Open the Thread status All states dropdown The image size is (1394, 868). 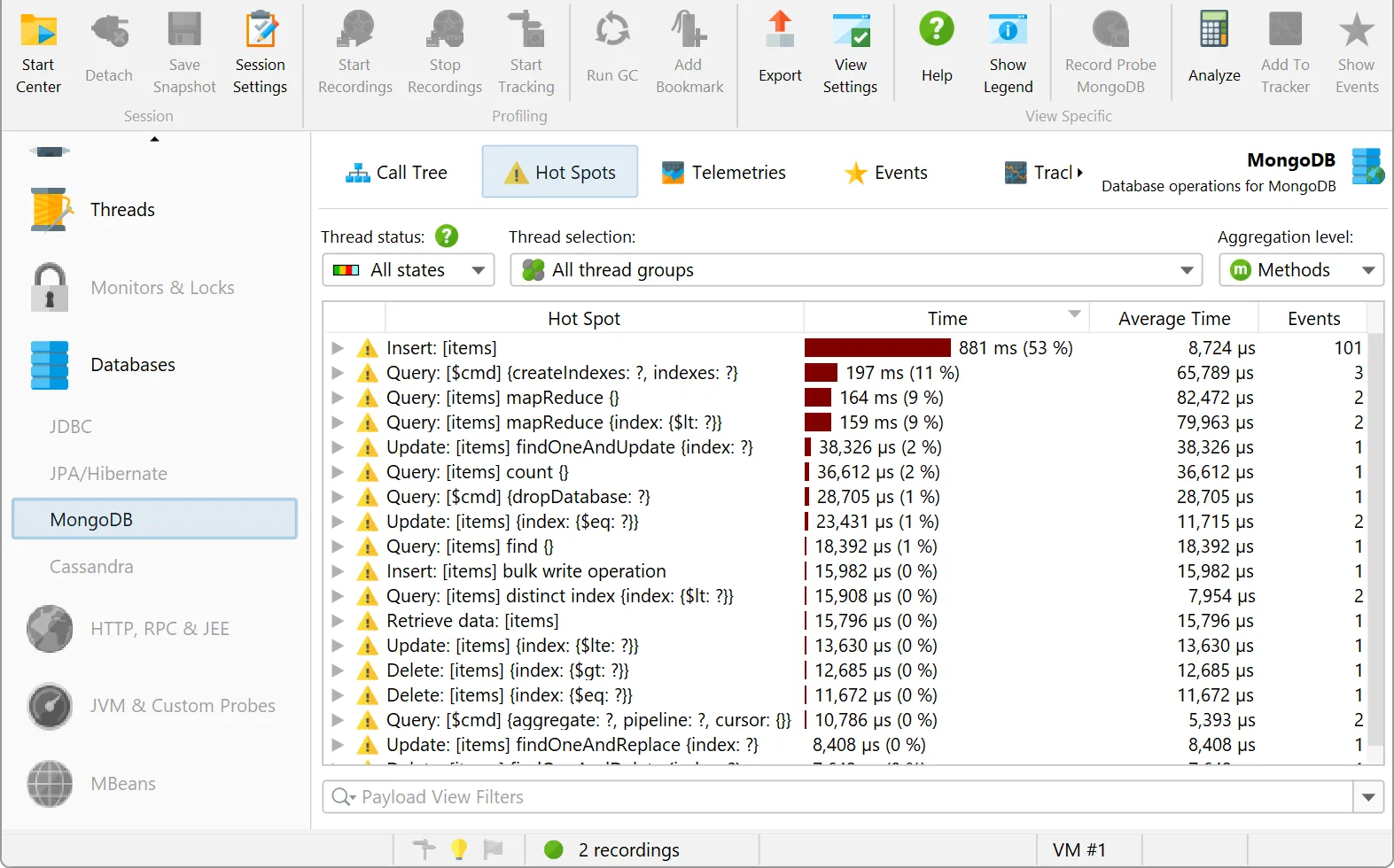click(408, 270)
